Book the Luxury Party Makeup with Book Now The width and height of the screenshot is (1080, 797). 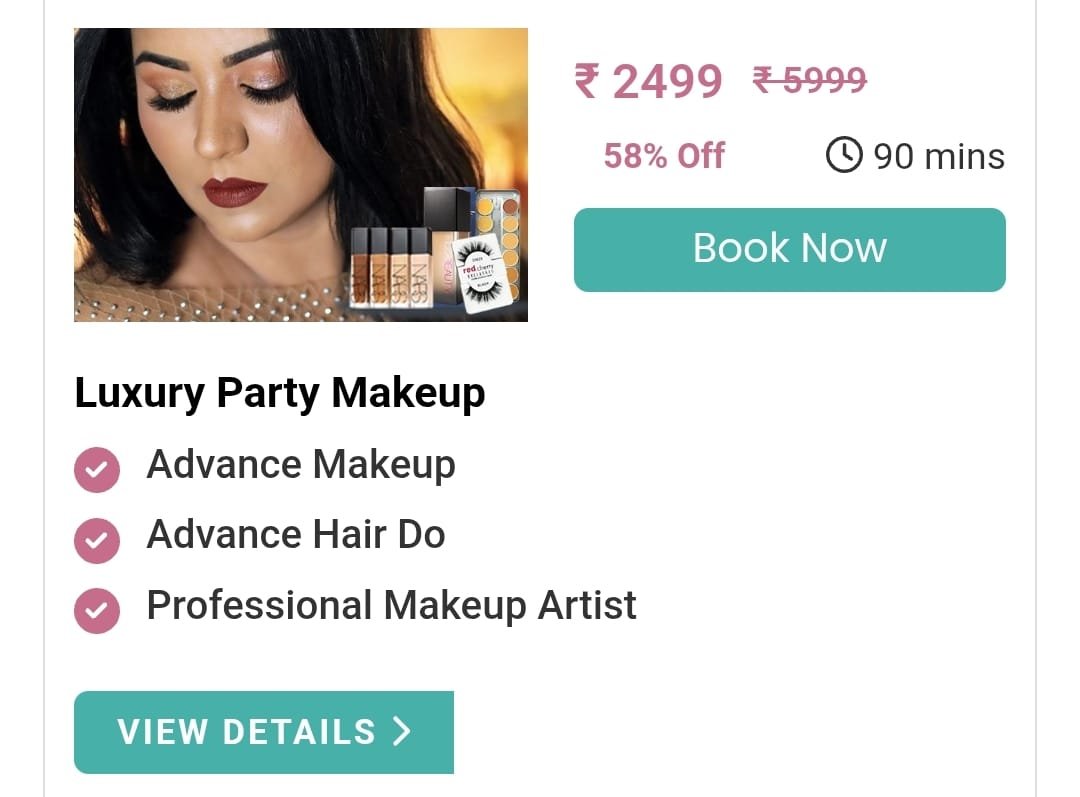pos(789,249)
